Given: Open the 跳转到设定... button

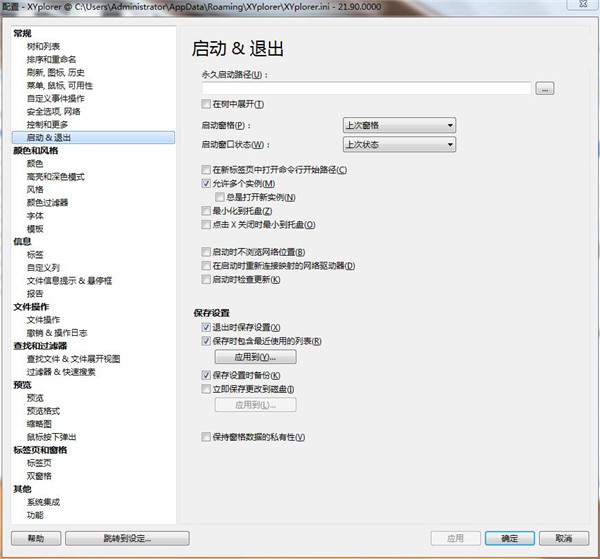Looking at the screenshot, I should pos(126,538).
